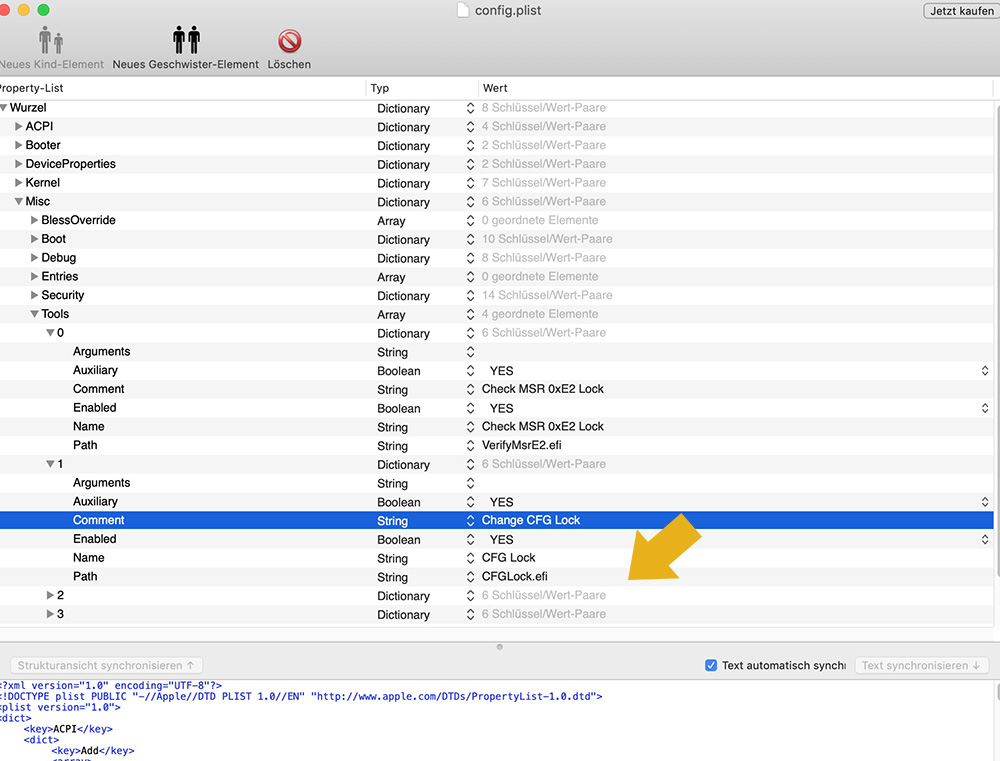Screen dimensions: 1000x761
Task: Click the 'Jetzt kaufen' button
Action: coord(959,10)
